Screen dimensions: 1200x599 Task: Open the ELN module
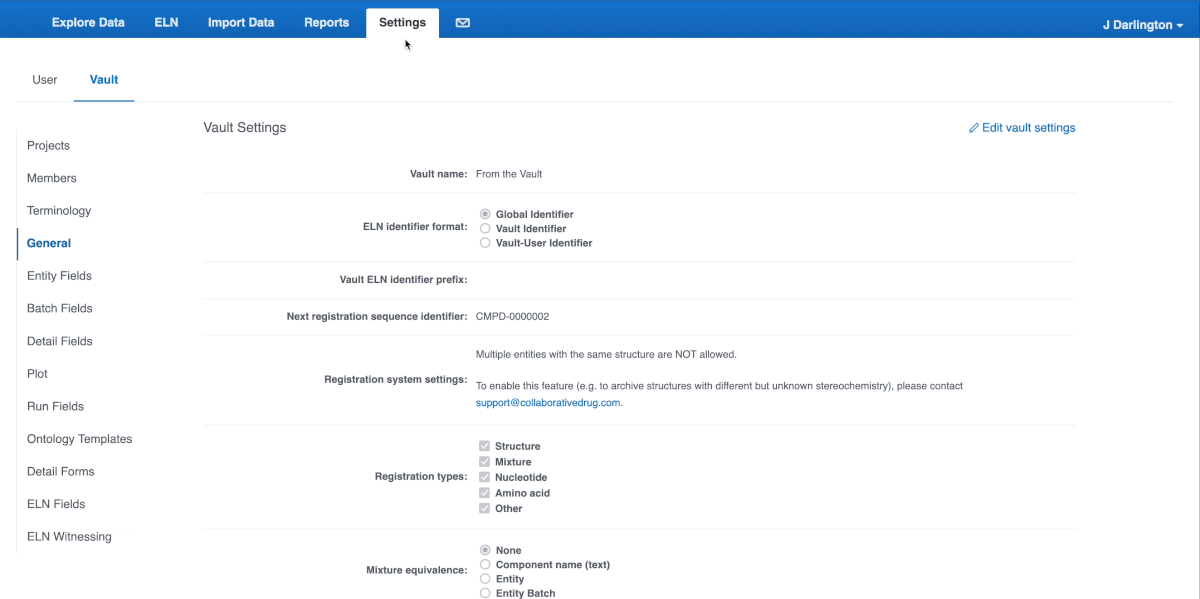(x=166, y=22)
